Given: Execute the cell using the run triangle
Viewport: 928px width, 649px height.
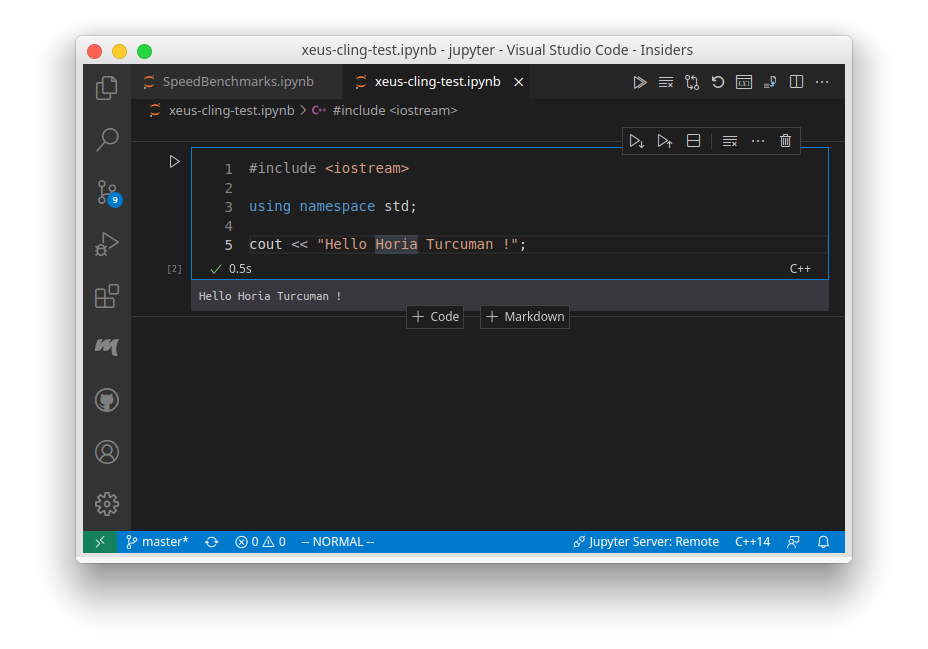Looking at the screenshot, I should tap(174, 161).
